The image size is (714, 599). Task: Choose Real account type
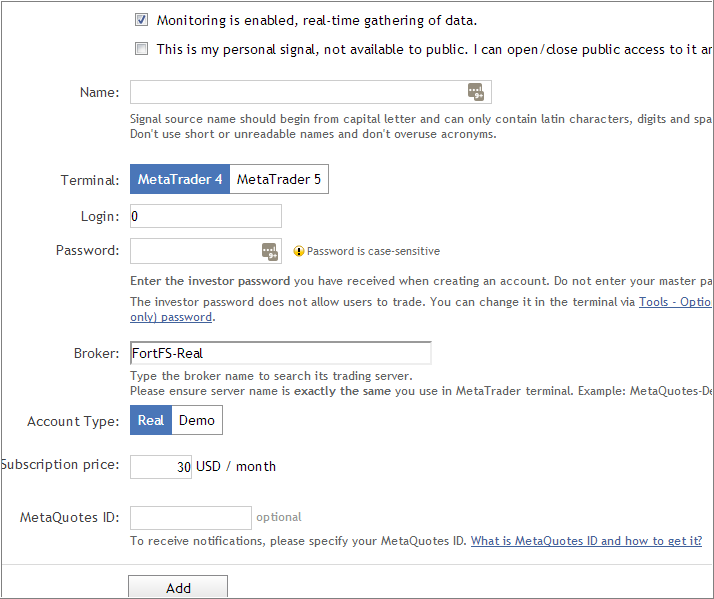(x=151, y=420)
